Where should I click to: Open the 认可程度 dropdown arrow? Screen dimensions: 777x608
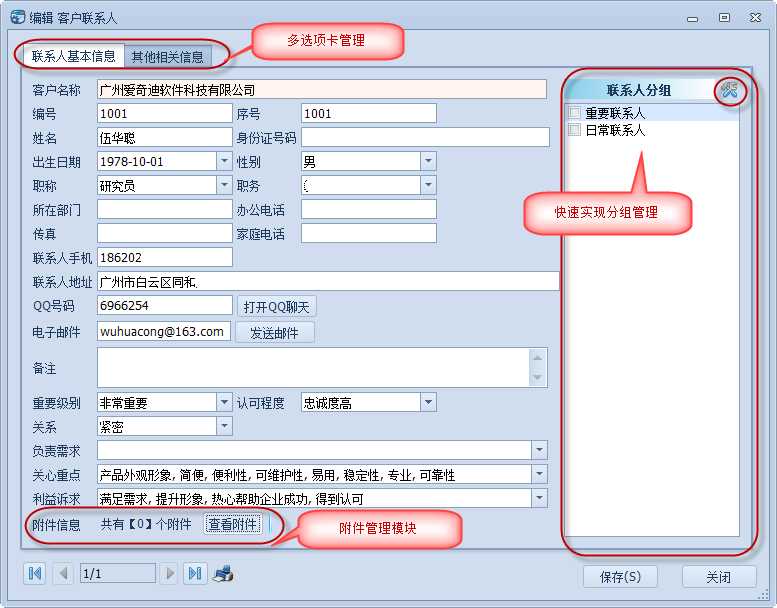point(428,402)
